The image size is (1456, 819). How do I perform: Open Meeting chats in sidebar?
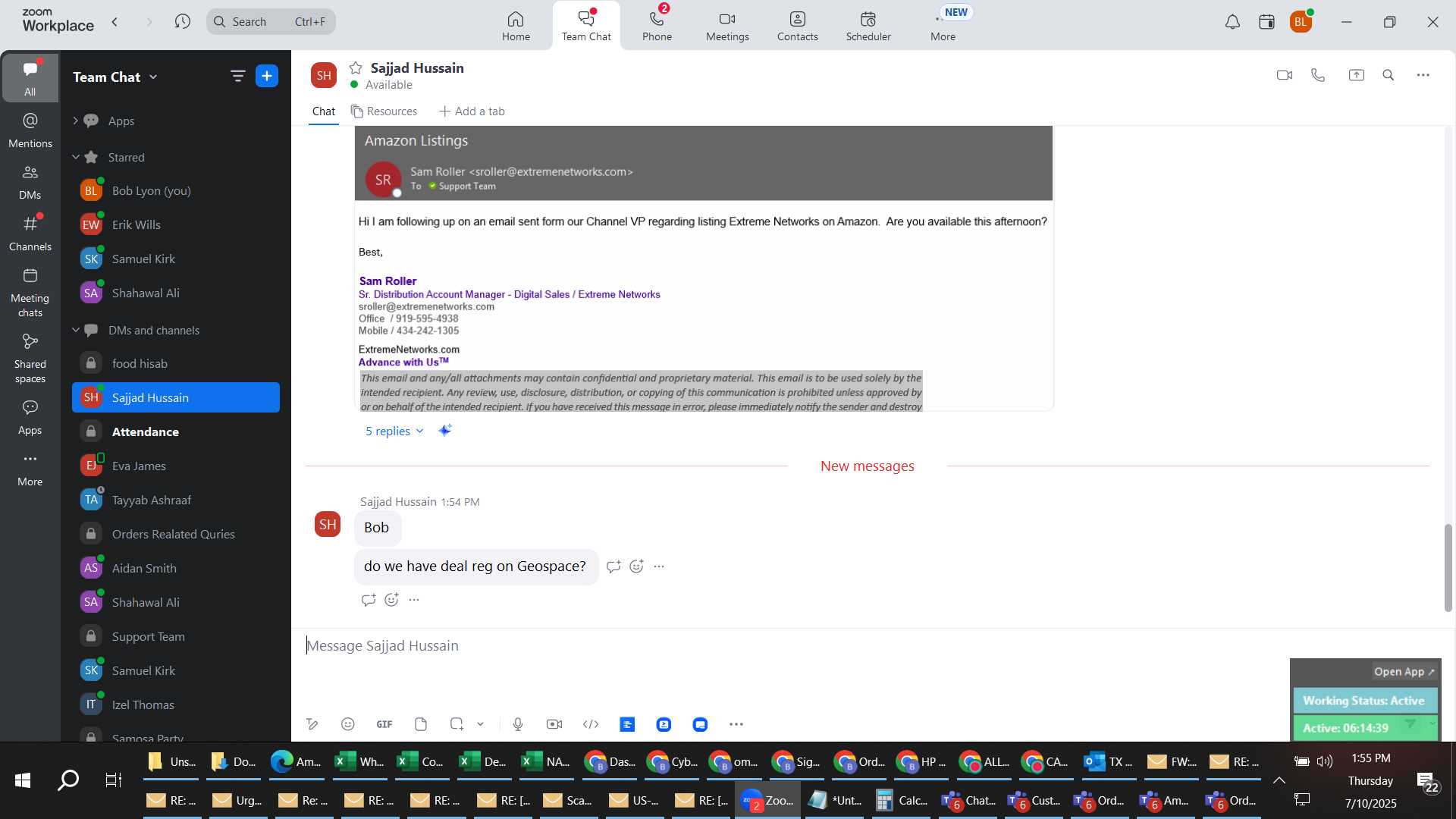tap(30, 292)
